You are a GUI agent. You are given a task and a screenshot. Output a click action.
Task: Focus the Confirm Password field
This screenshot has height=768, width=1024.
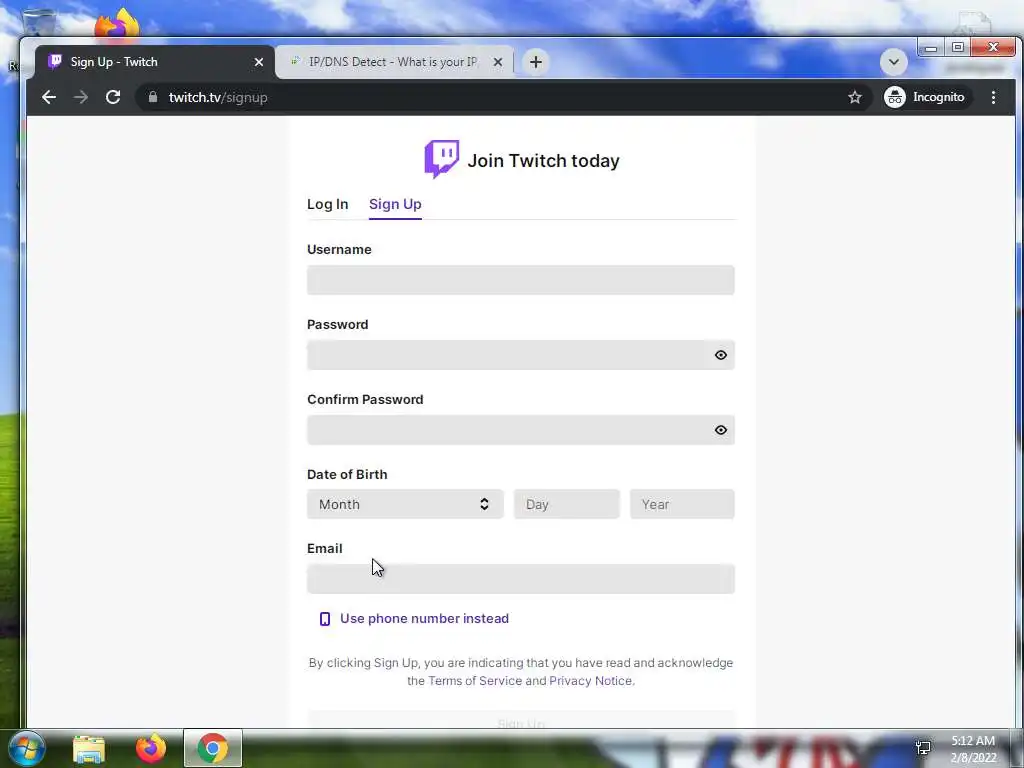(x=520, y=430)
